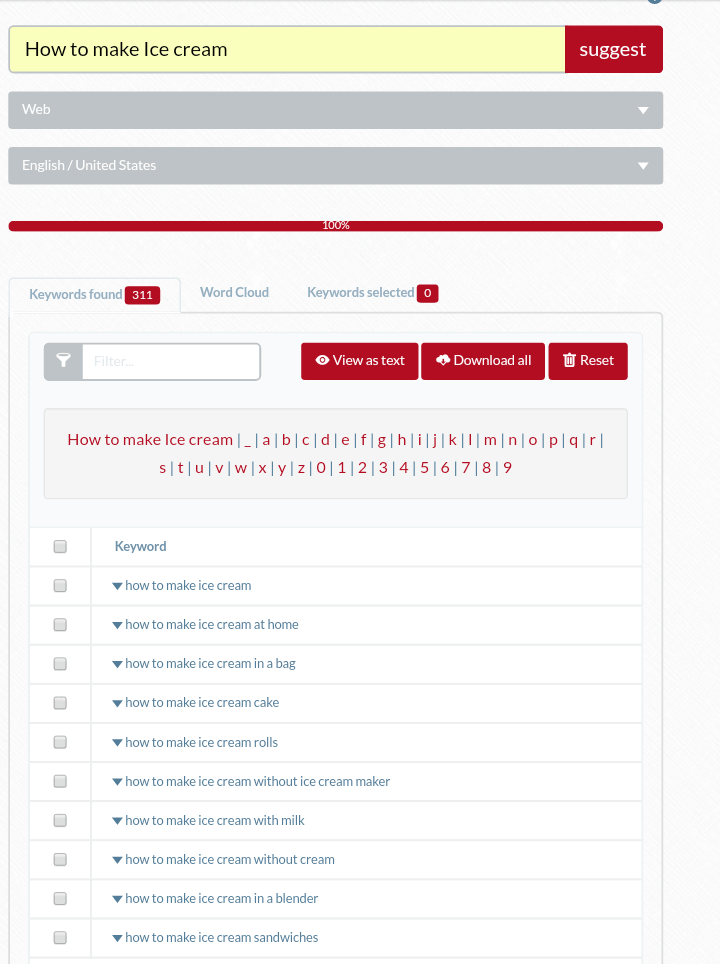Click the Download all button
The image size is (720, 964).
pos(483,361)
